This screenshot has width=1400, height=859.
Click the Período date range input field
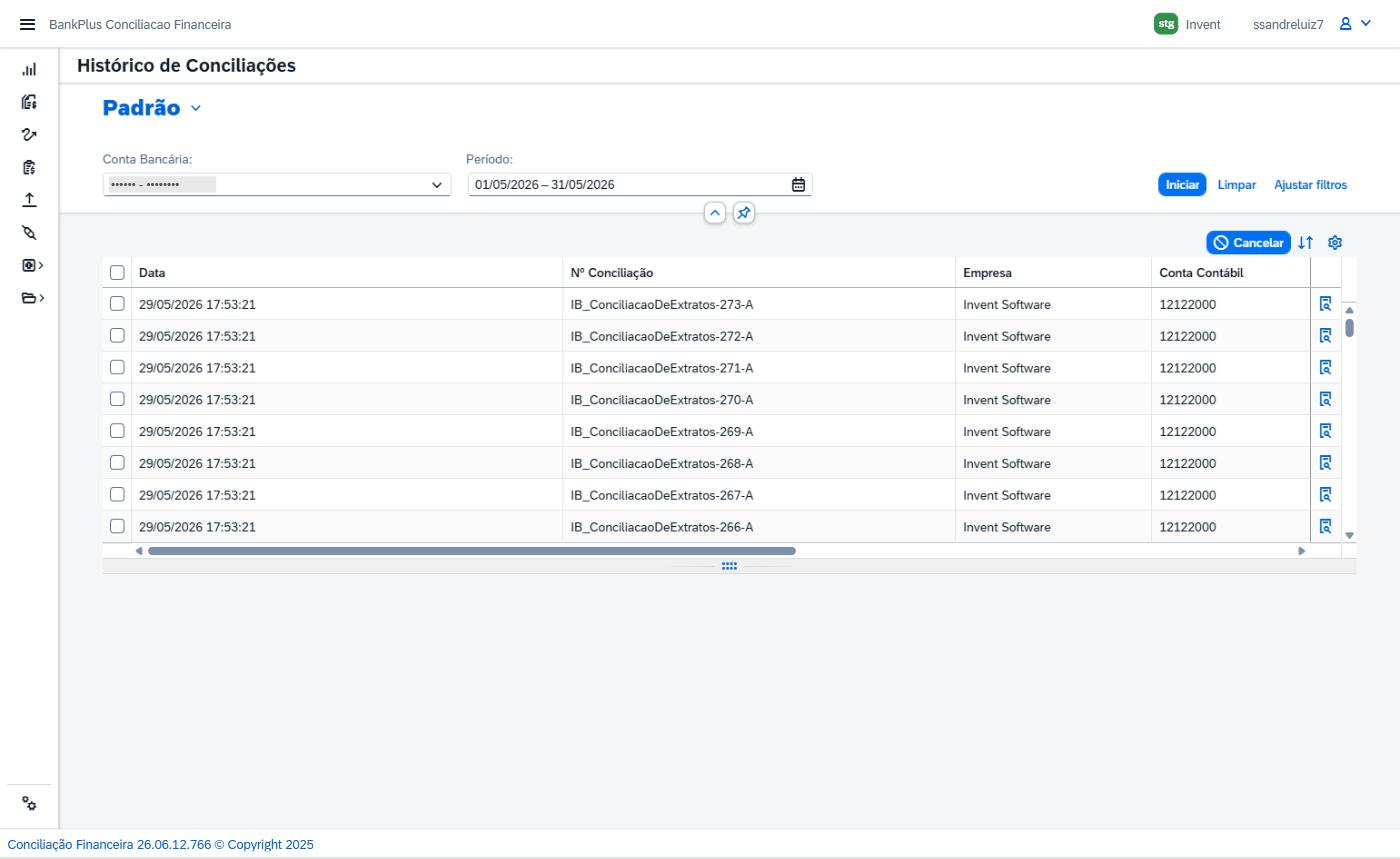(640, 185)
